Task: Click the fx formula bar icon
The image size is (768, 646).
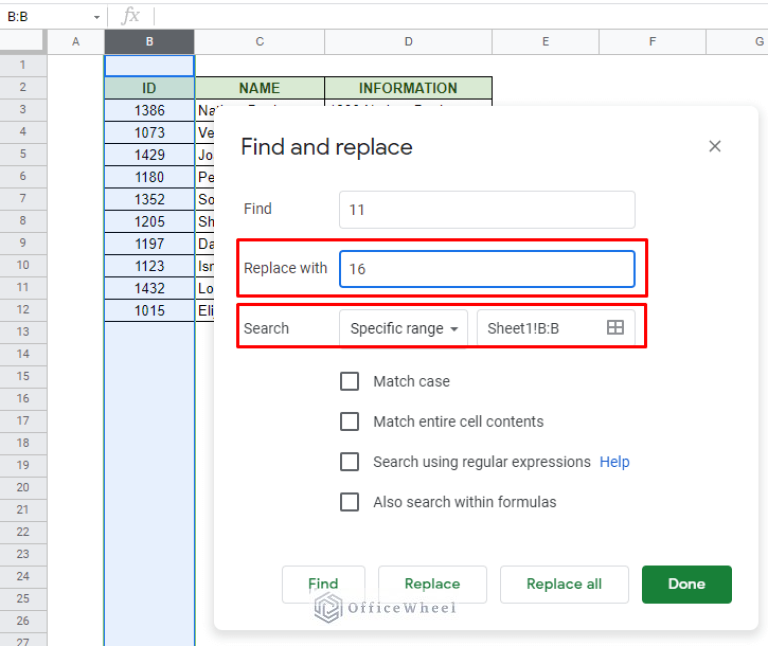Action: (130, 16)
